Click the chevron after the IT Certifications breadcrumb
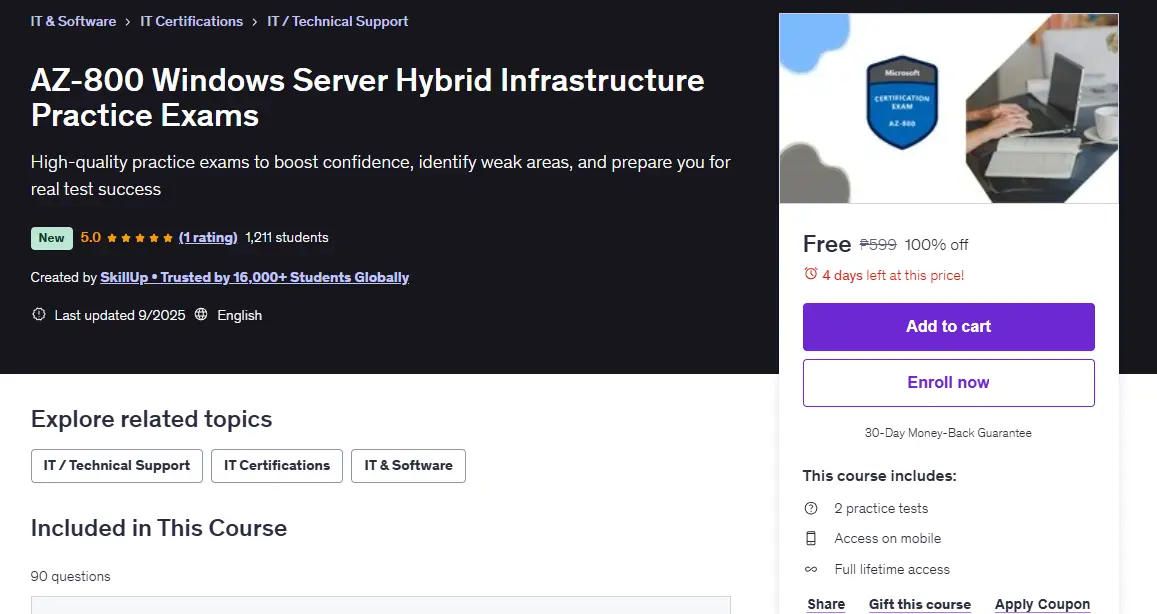 click(255, 22)
